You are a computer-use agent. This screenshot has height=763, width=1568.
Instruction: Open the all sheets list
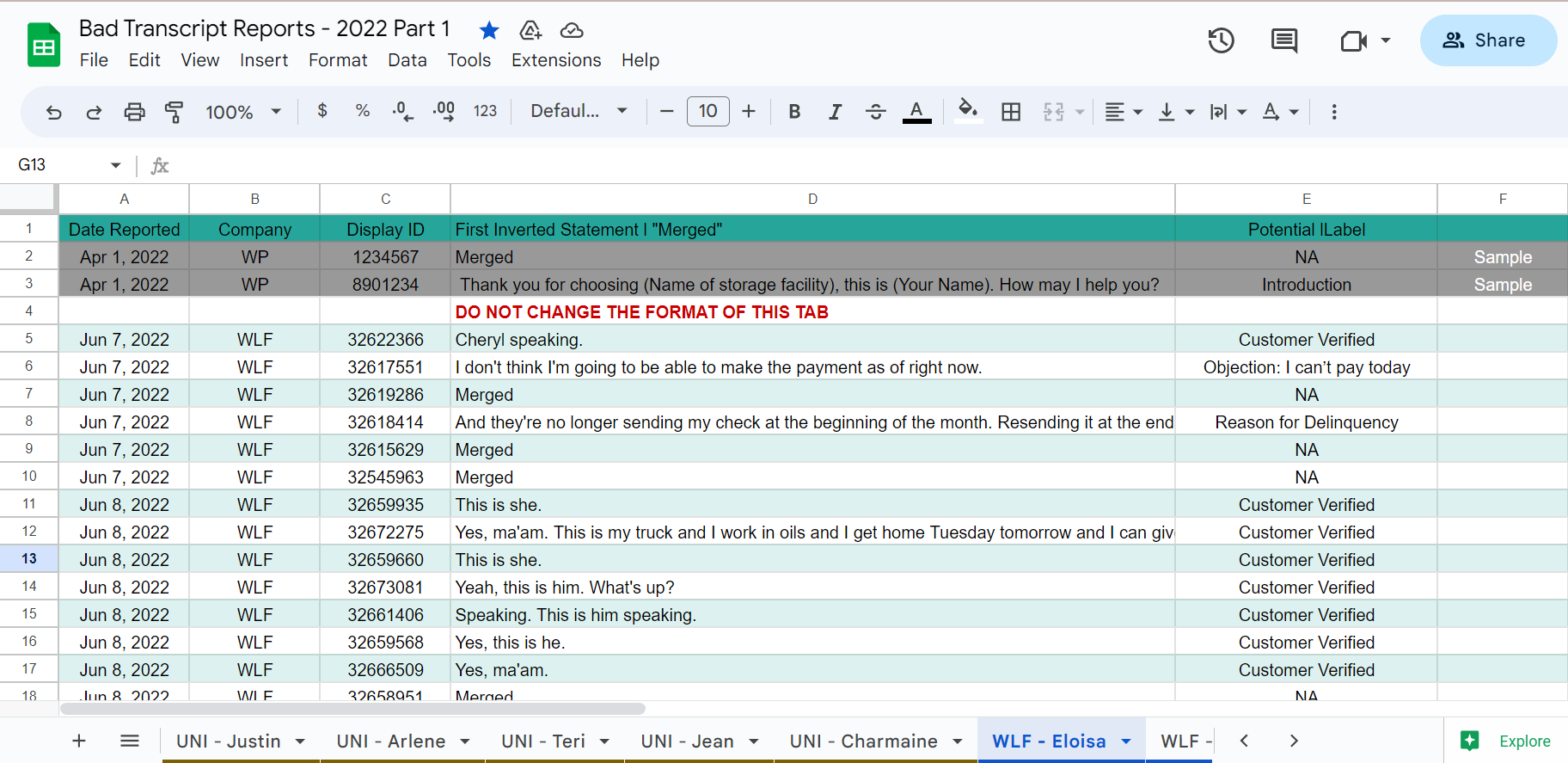tap(130, 741)
